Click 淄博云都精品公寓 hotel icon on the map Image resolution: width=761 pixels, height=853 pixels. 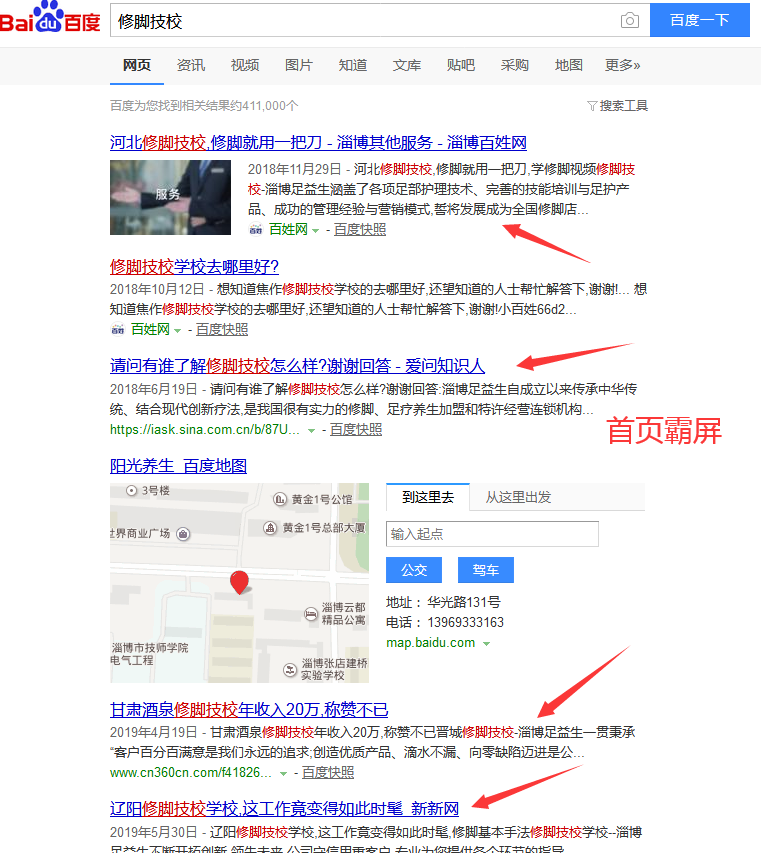311,614
